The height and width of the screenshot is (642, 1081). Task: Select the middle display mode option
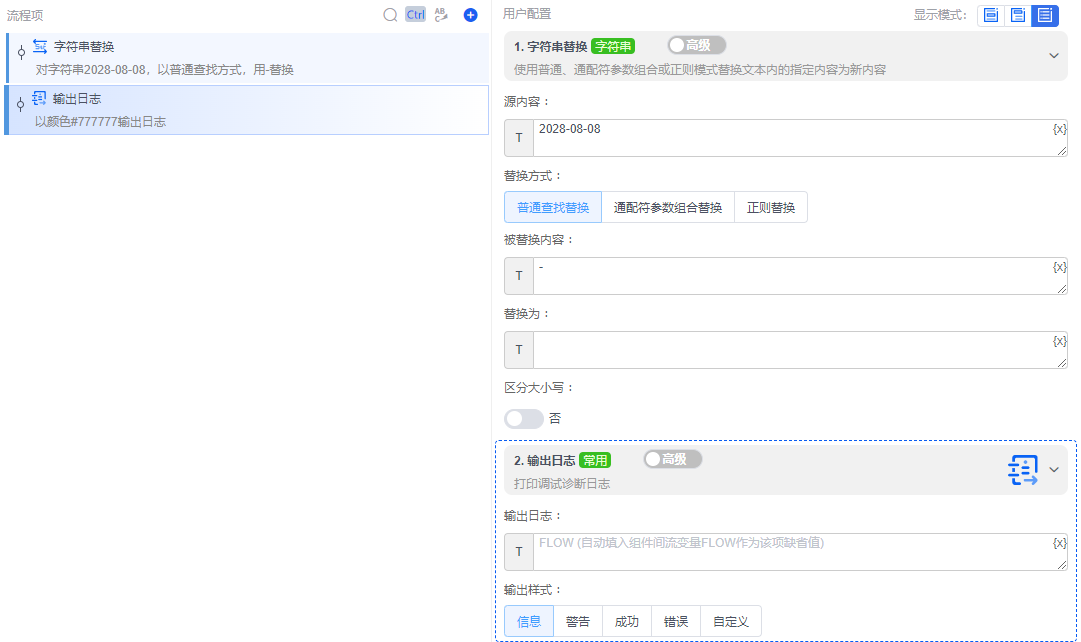(x=1017, y=15)
